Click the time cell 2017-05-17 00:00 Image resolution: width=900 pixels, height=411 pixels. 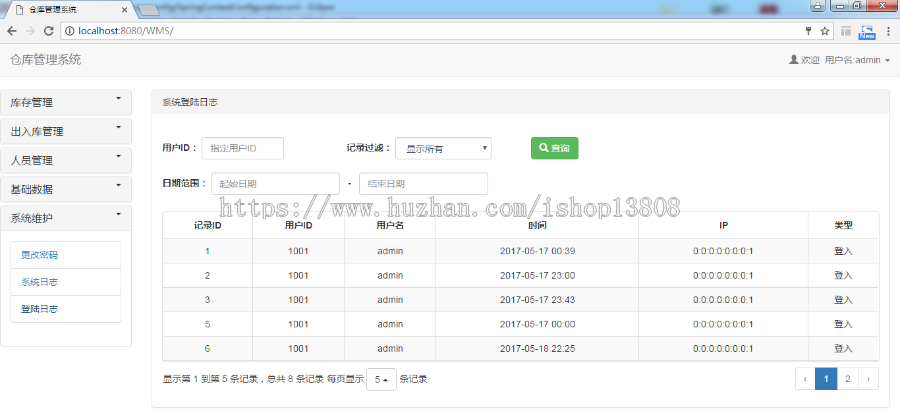537,324
